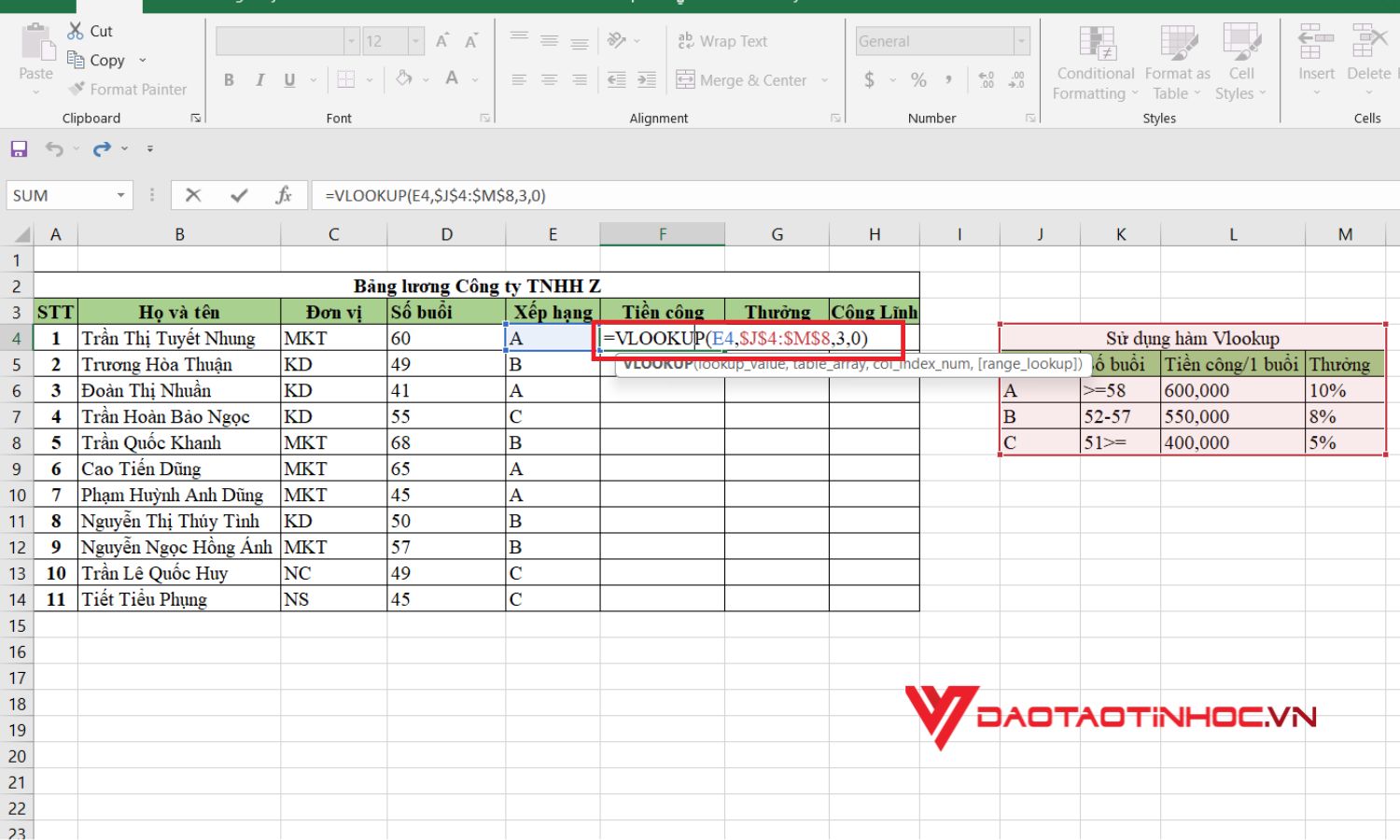Activate the Format Painter tool
This screenshot has width=1400, height=840.
(x=128, y=89)
